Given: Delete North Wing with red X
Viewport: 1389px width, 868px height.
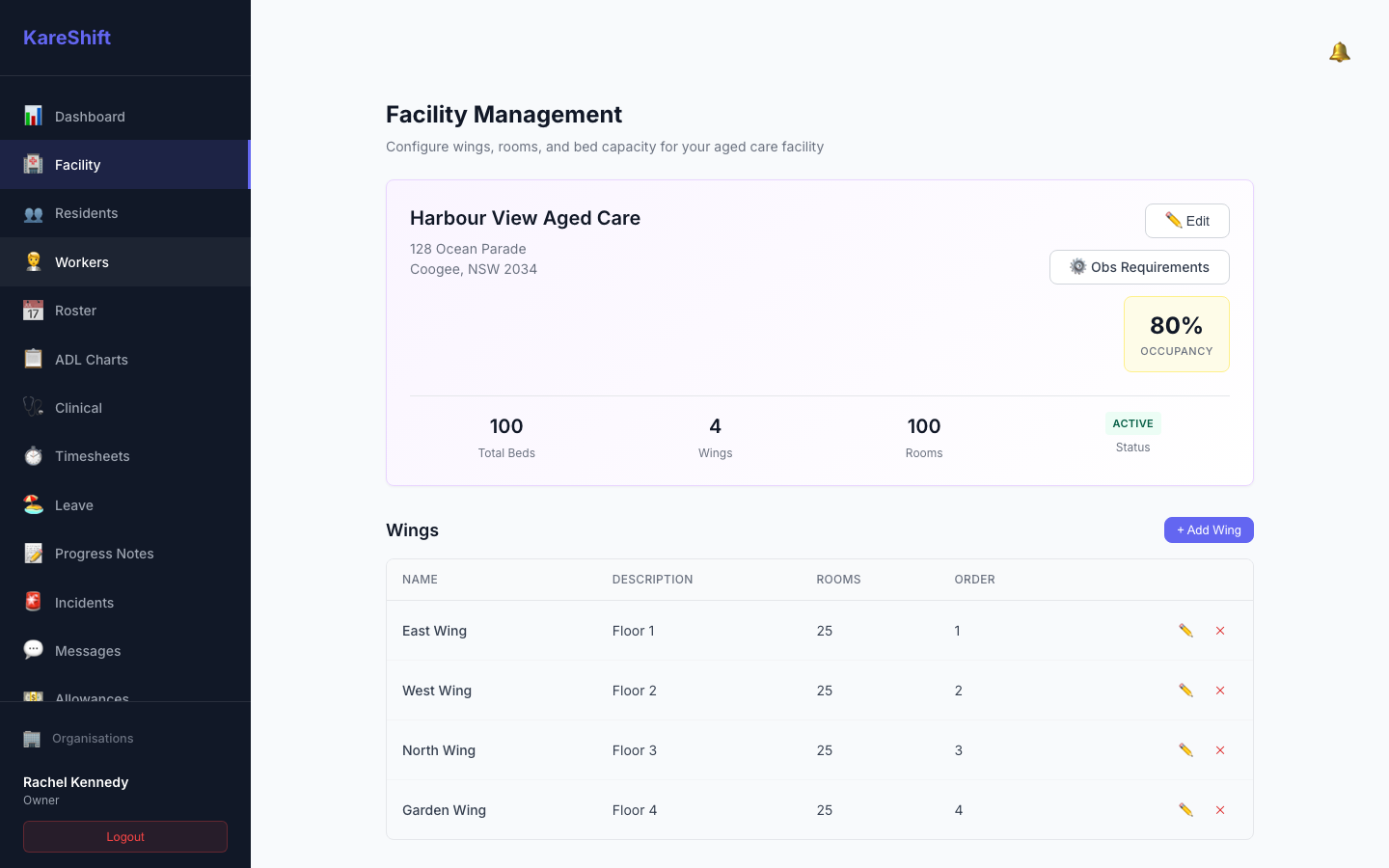Looking at the screenshot, I should click(x=1220, y=750).
